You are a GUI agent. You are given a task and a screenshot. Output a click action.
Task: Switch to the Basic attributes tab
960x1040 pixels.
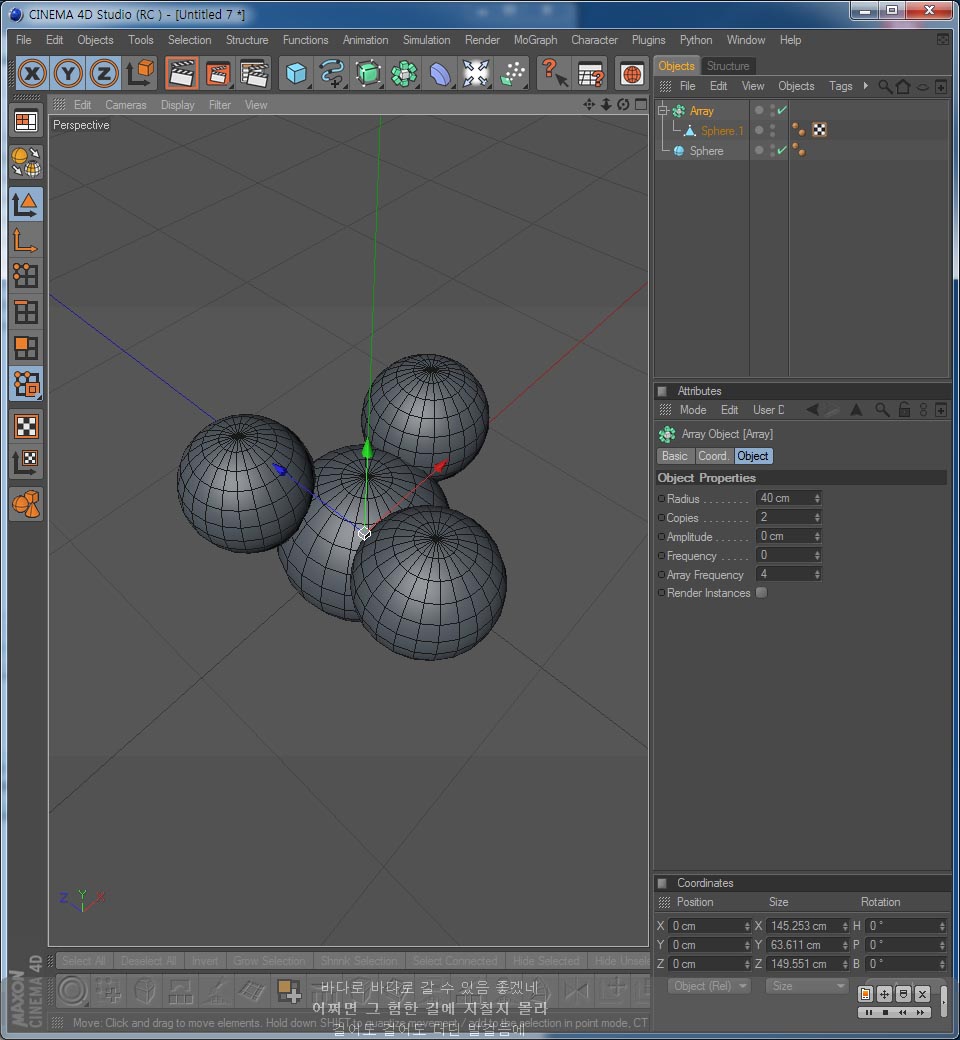tap(675, 456)
